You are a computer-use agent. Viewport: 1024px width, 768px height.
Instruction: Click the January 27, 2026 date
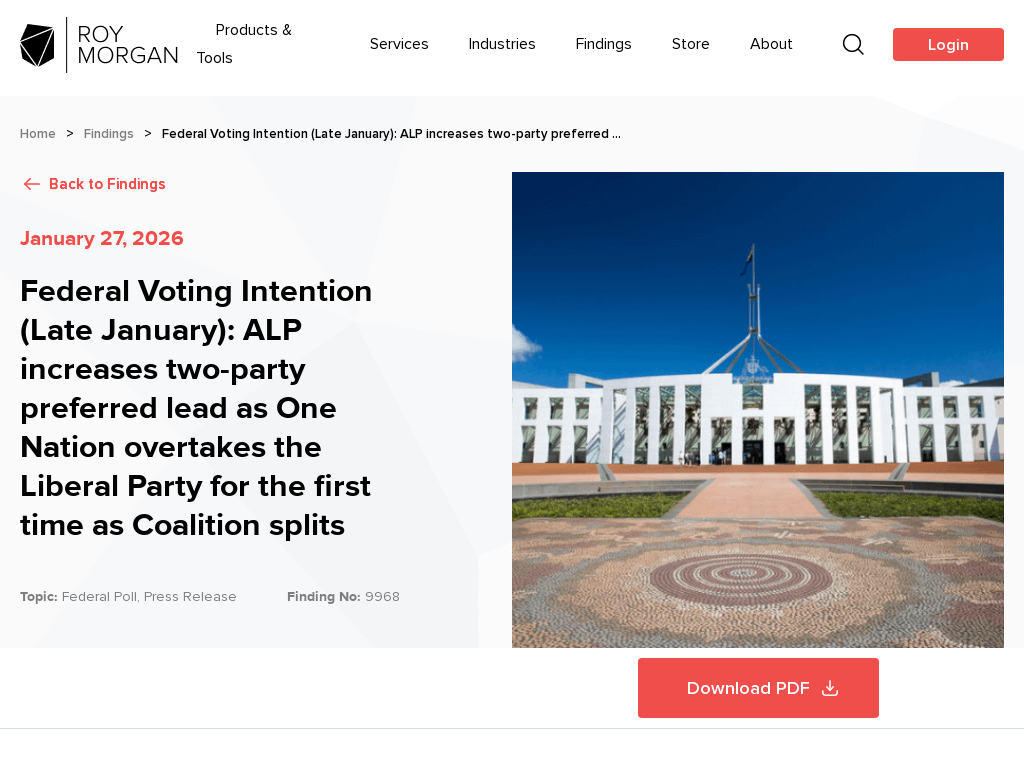coord(102,238)
